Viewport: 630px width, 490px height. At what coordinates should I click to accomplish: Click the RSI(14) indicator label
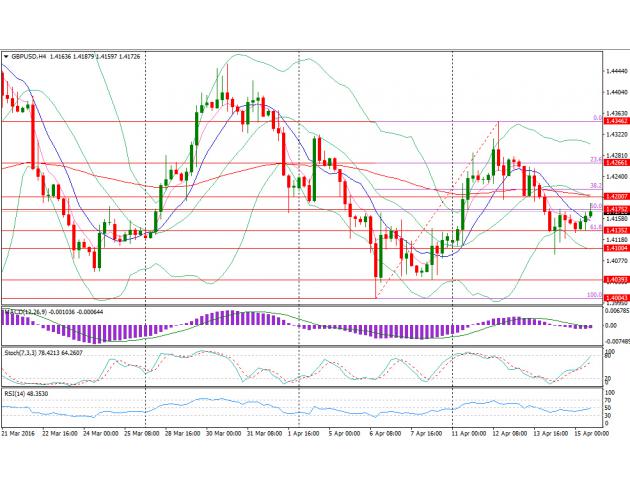click(x=15, y=395)
